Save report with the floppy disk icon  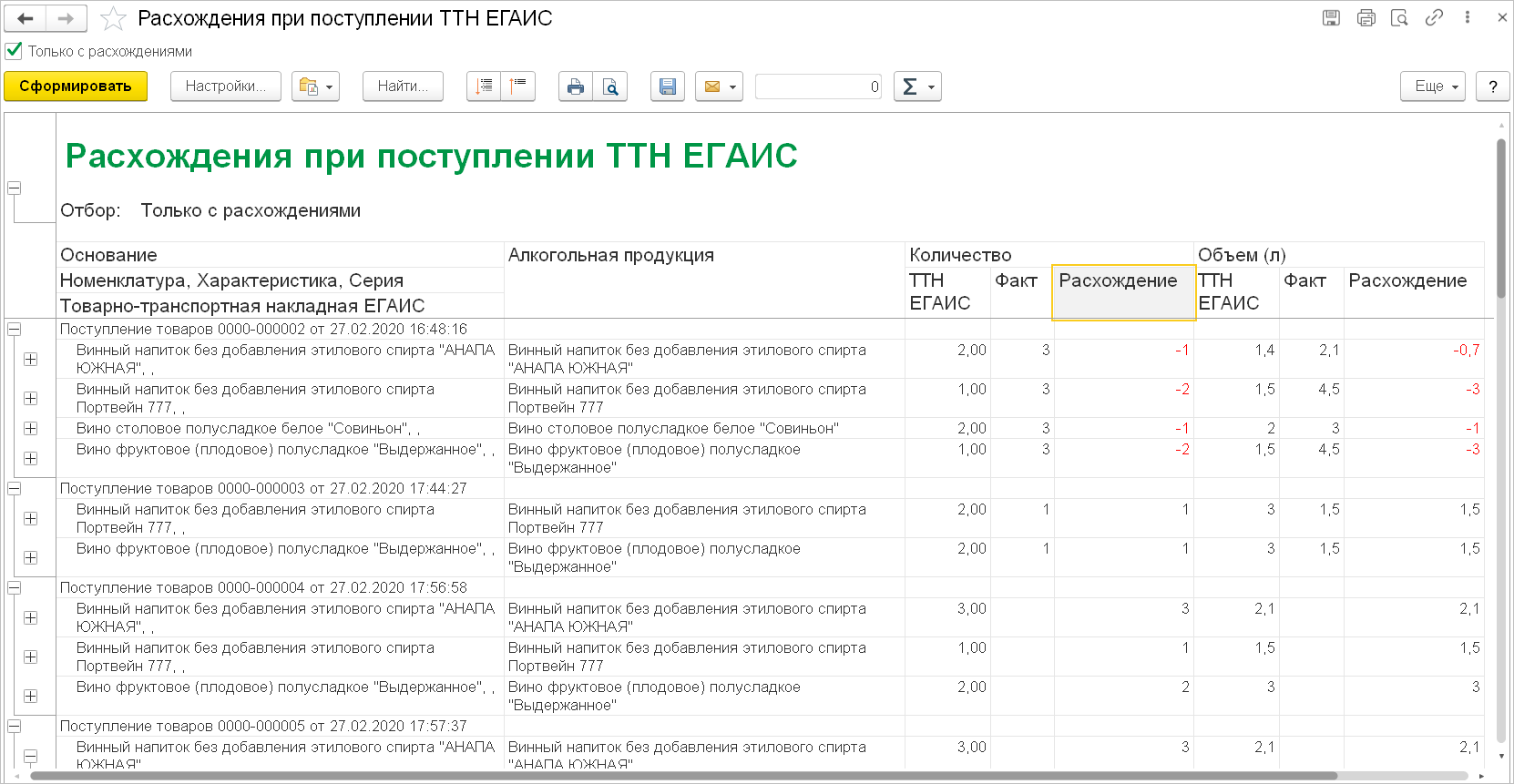click(668, 87)
